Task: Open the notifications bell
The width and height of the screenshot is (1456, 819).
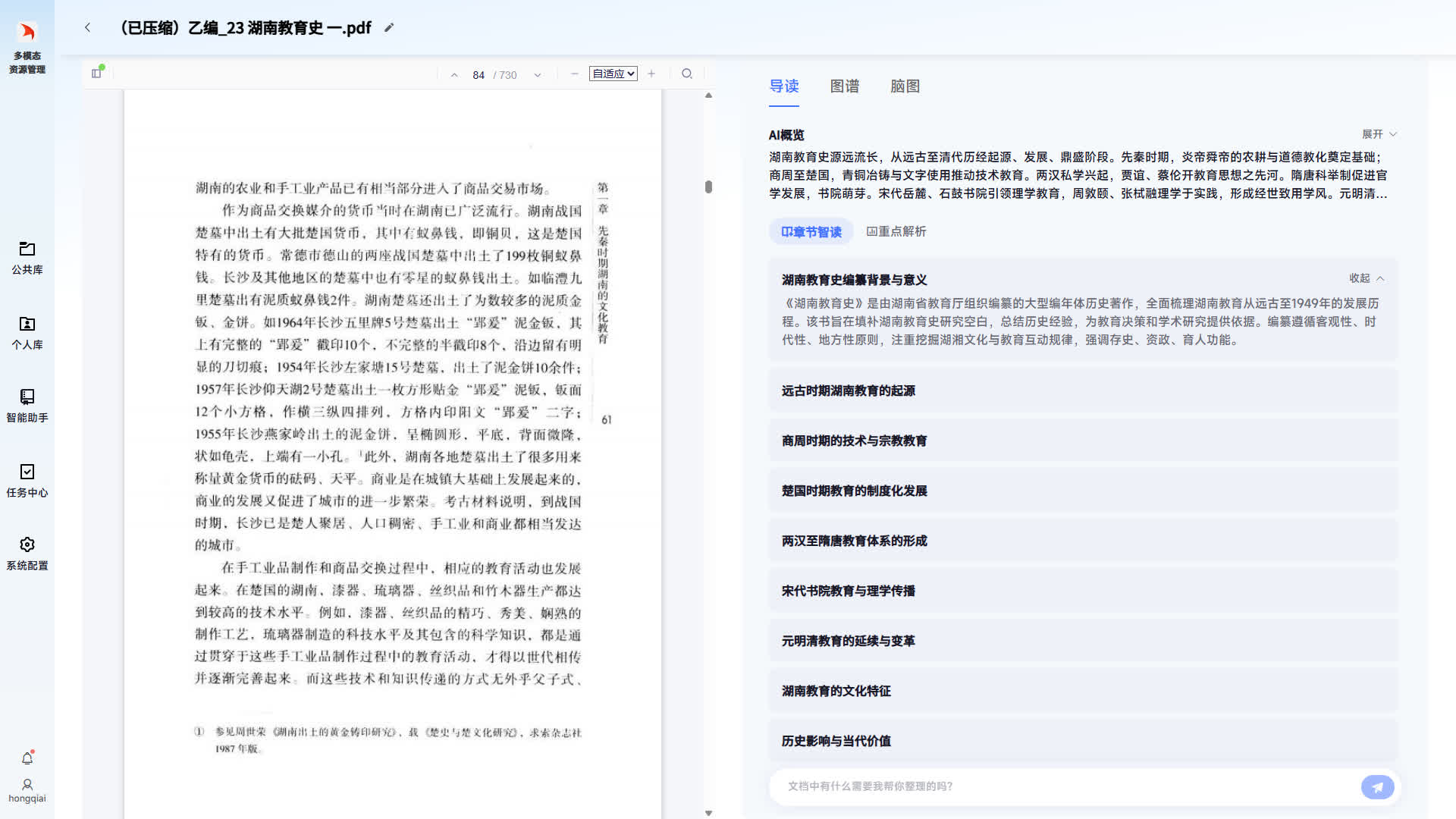Action: [27, 758]
